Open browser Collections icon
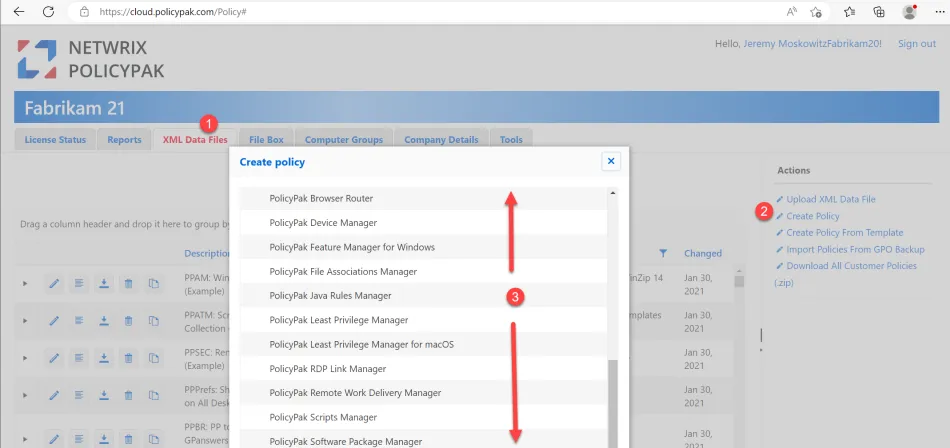 click(879, 12)
